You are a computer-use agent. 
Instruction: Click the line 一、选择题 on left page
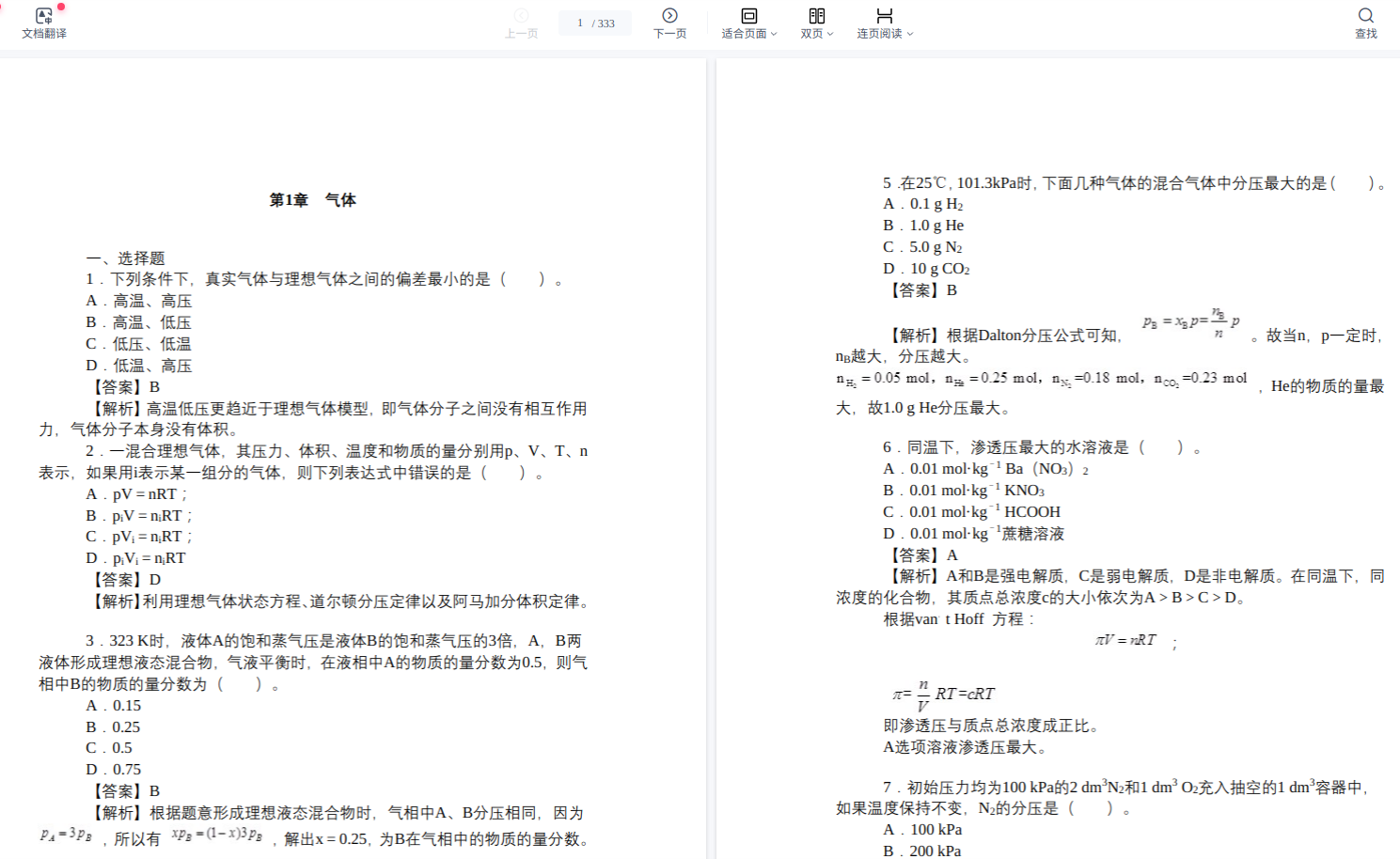(126, 258)
